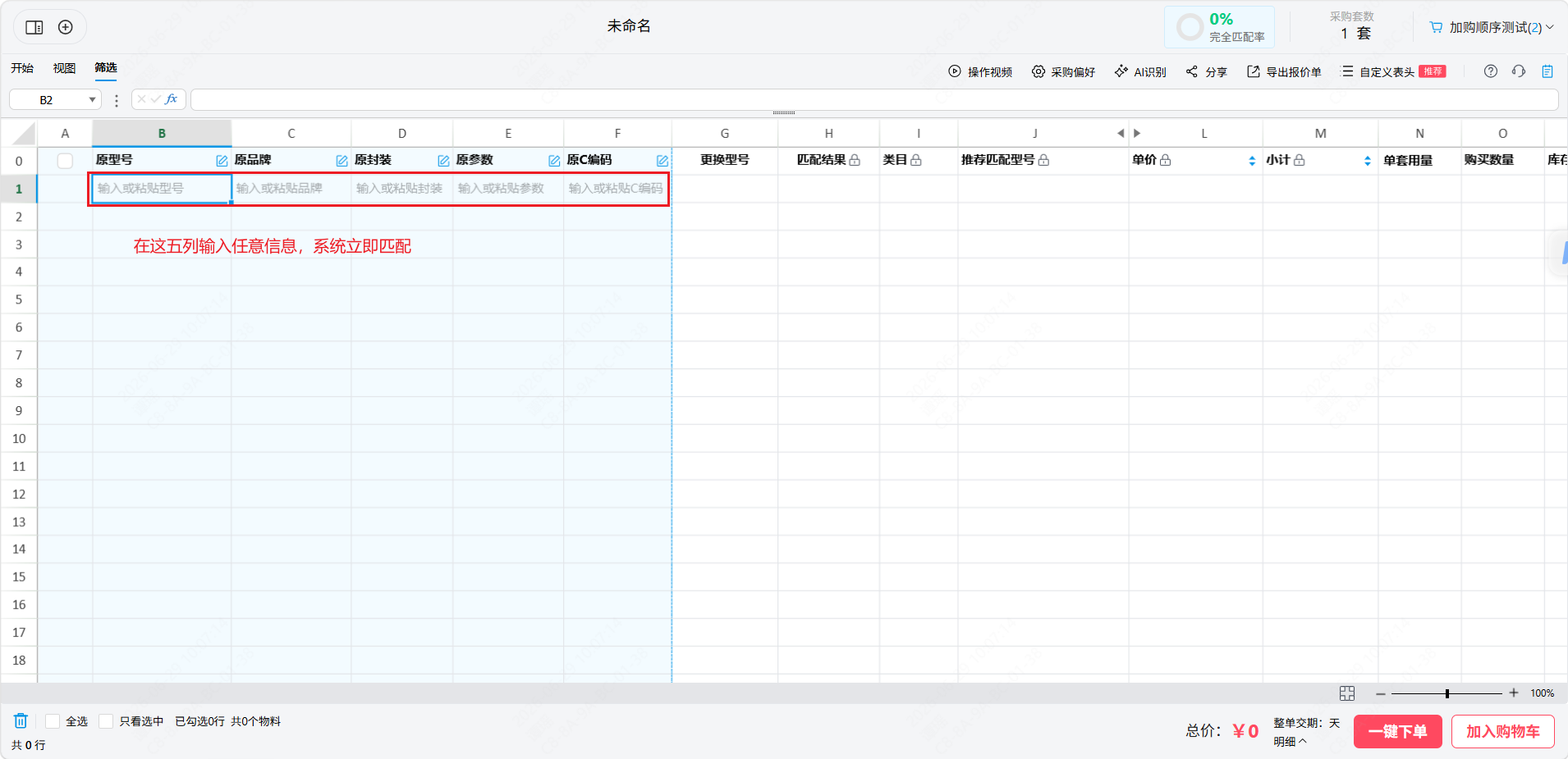Expand the 加购顺序测试(2) dropdown
Screen dimensions: 1568x759
[1550, 27]
